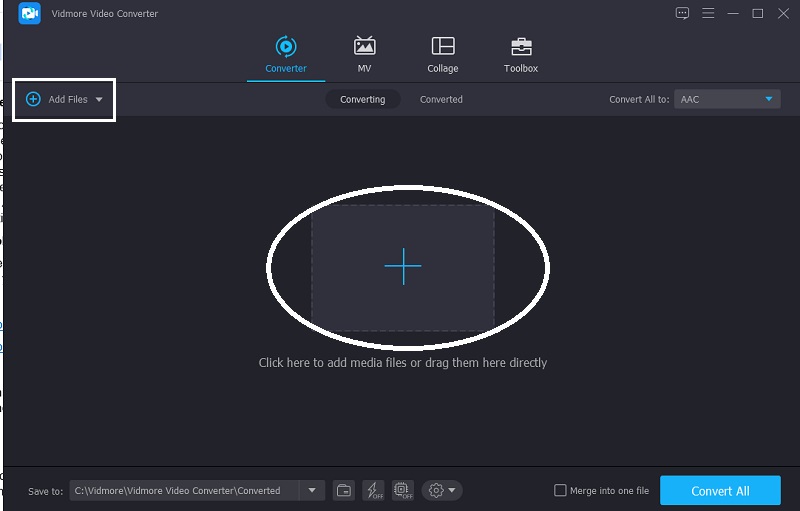Screen dimensions: 800x511
Task: Click the Vidmore app logo icon
Action: (29, 14)
